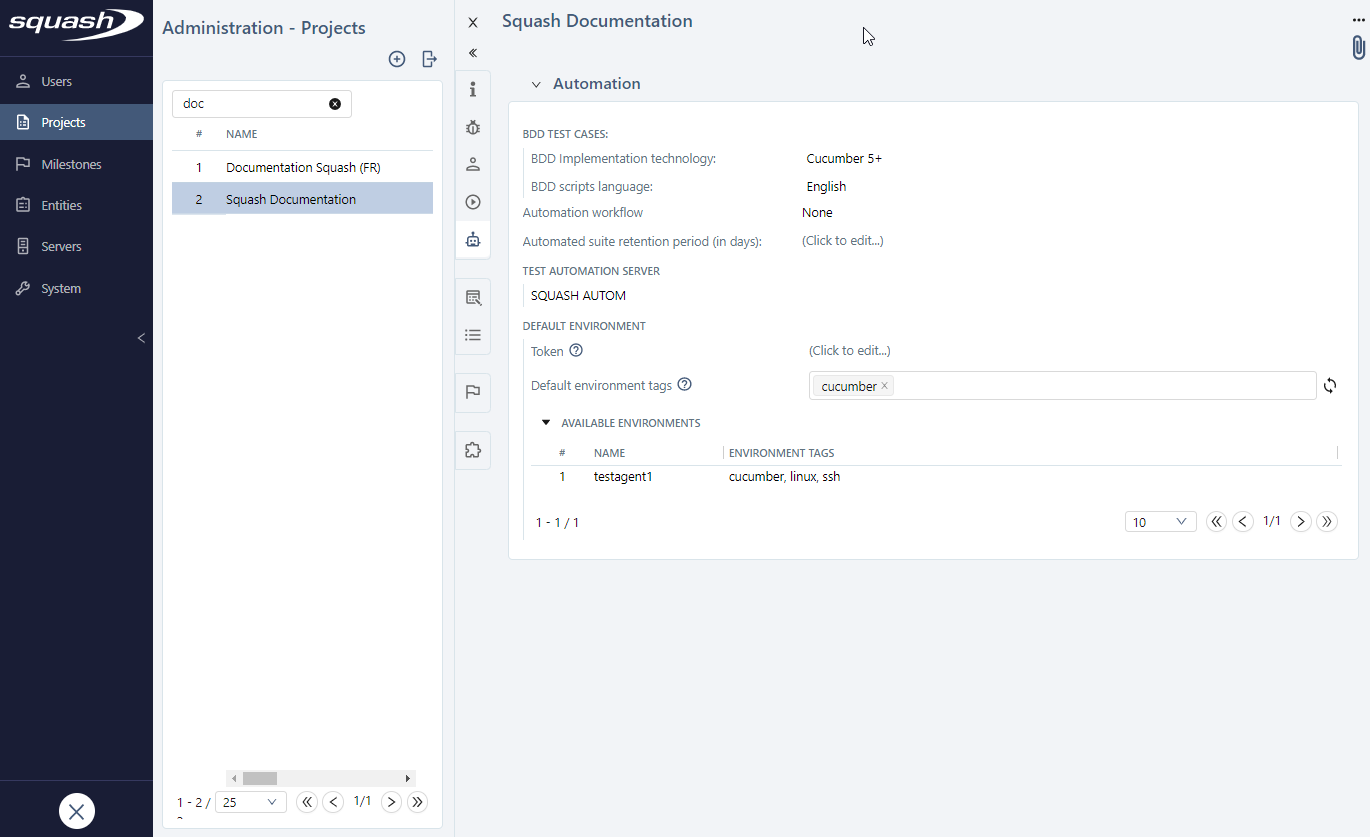This screenshot has height=837, width=1370.
Task: Add a new project with plus icon
Action: coord(397,59)
